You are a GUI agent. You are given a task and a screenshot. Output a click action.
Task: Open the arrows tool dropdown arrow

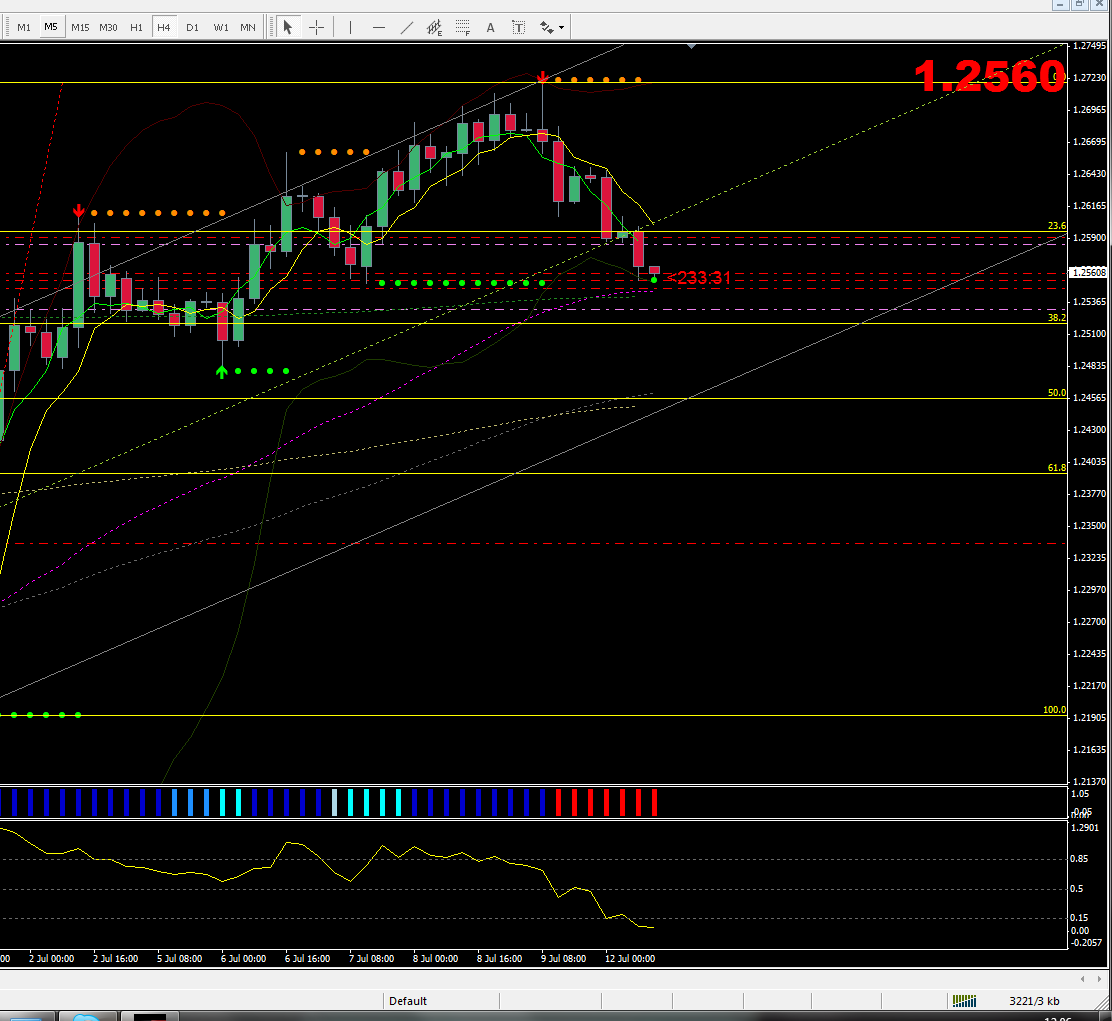tap(562, 28)
